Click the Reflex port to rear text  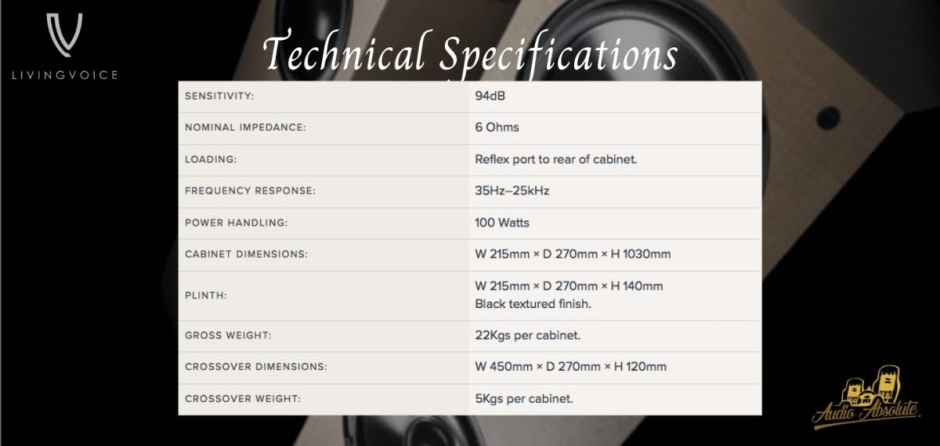[555, 160]
